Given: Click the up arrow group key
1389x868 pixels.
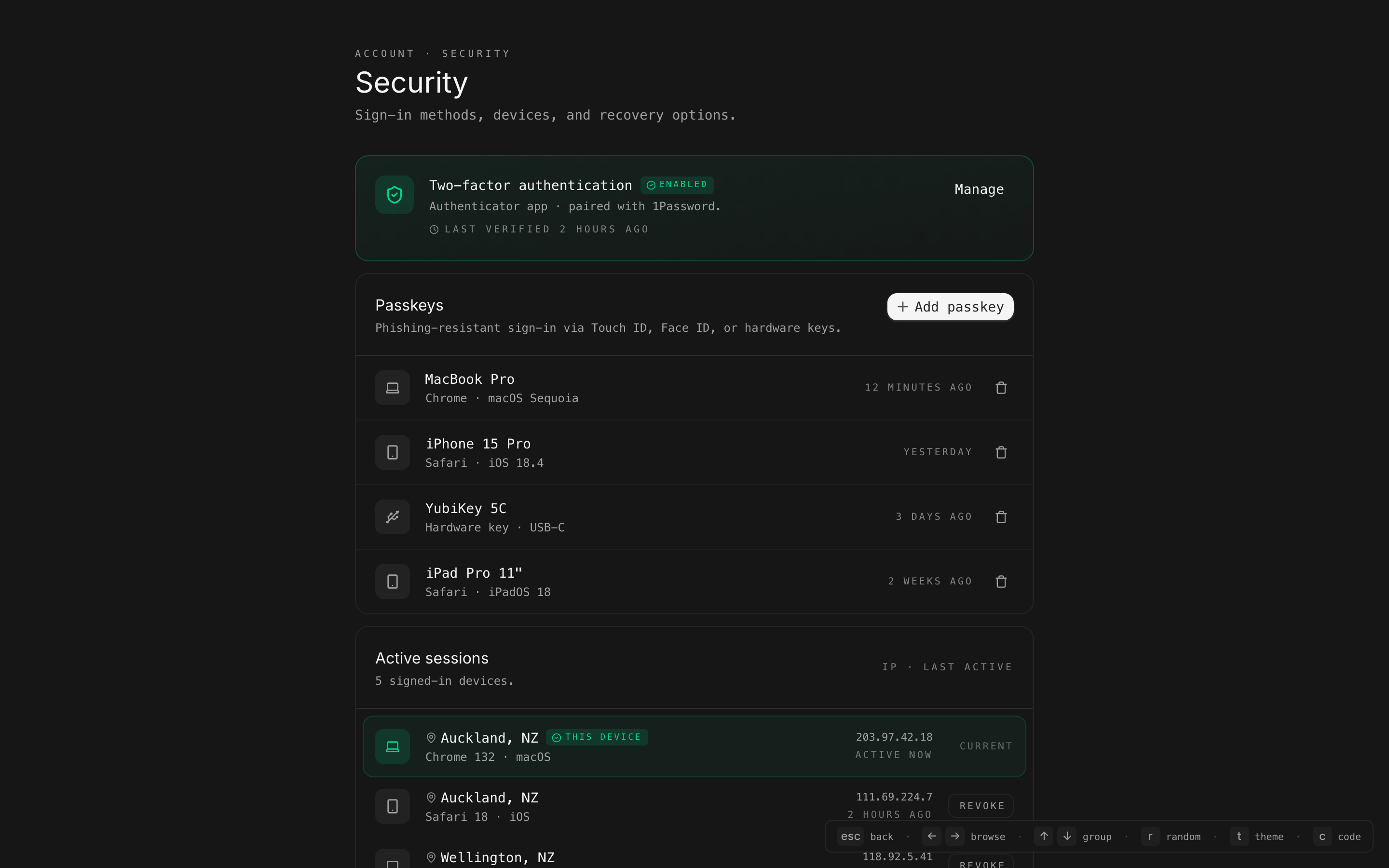Looking at the screenshot, I should (1044, 837).
